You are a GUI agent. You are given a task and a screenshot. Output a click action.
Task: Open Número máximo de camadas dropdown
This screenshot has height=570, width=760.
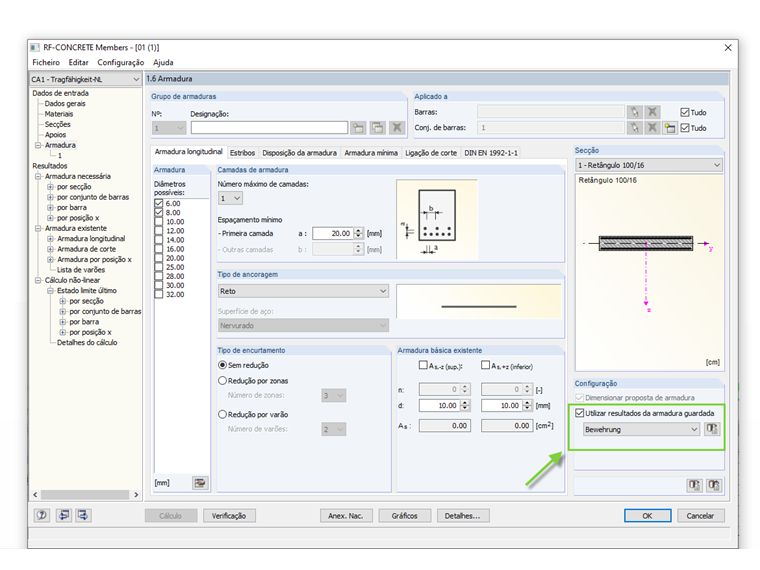(x=230, y=198)
